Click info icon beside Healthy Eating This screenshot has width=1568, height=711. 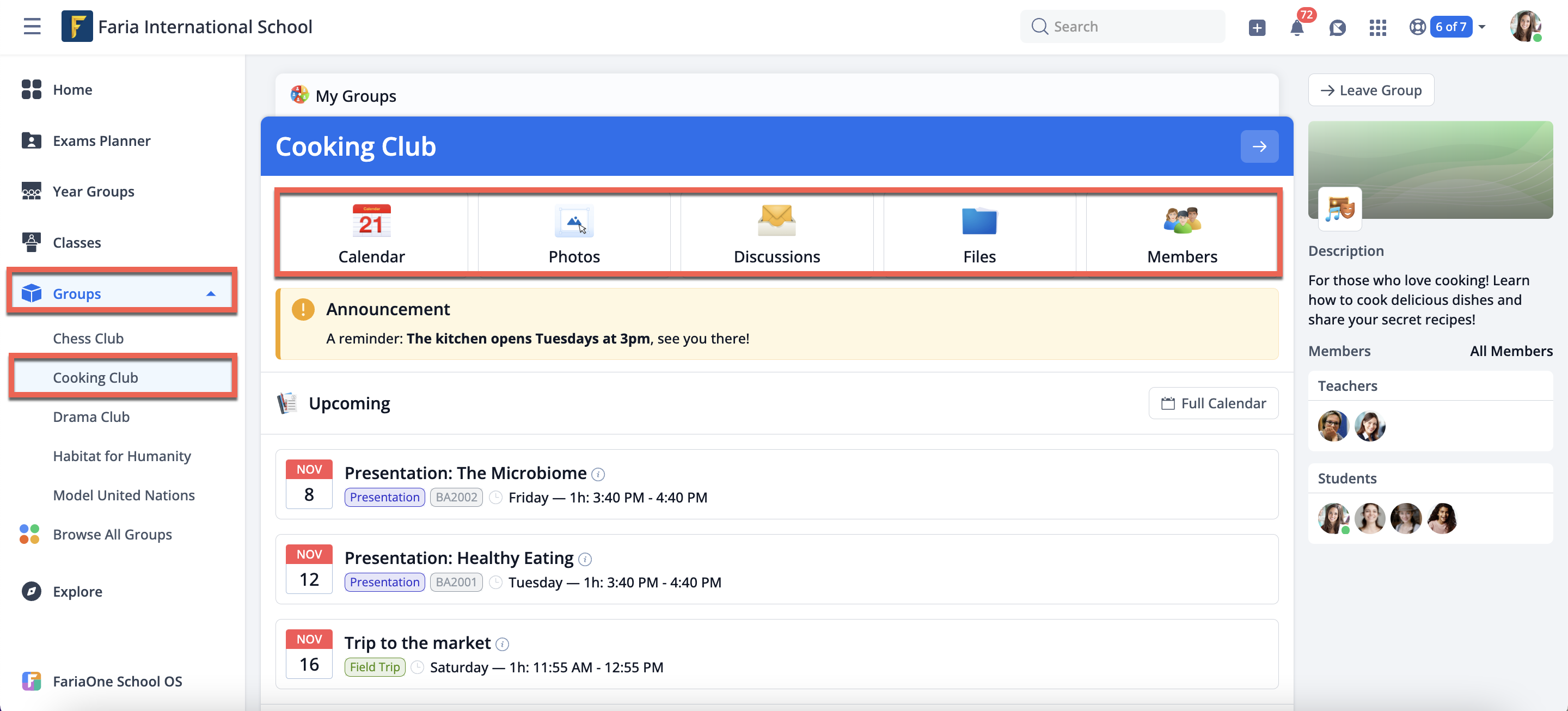[585, 559]
